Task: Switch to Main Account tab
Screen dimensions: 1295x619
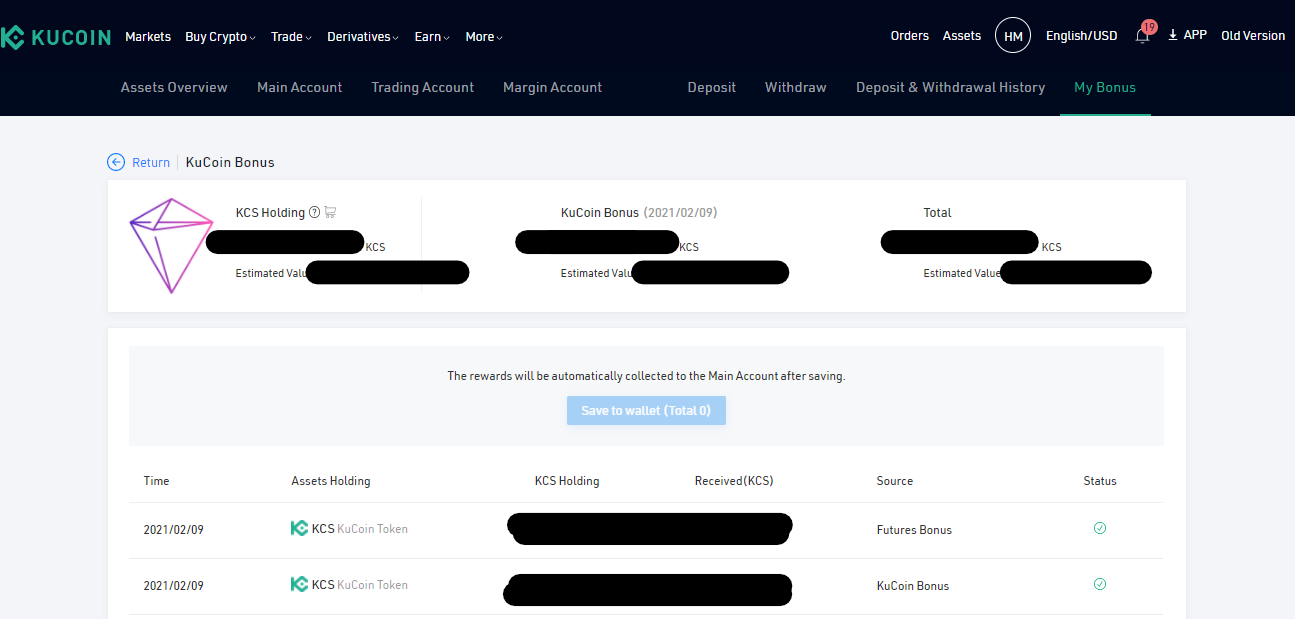Action: coord(299,87)
